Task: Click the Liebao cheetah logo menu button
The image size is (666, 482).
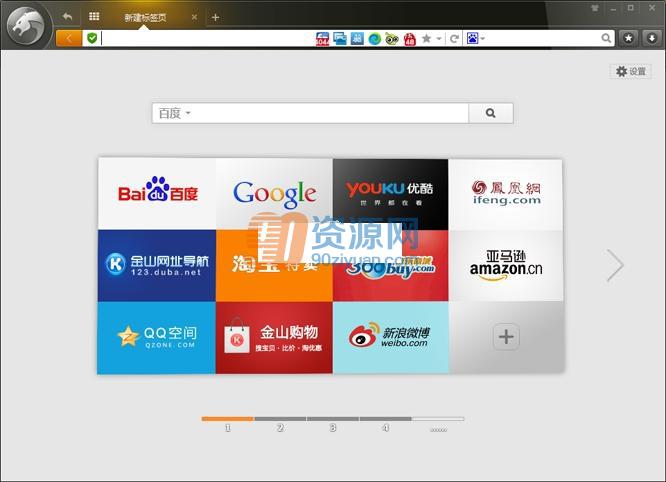Action: click(27, 26)
